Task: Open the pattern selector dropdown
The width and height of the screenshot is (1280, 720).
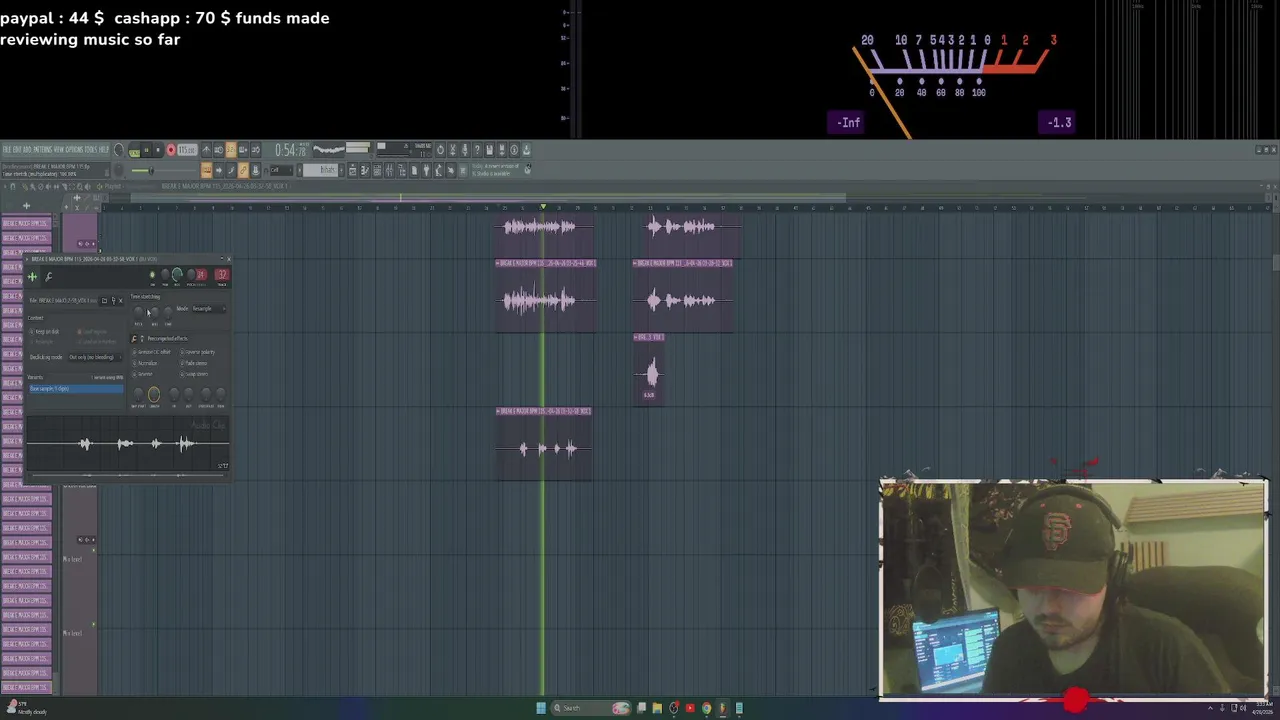Action: pyautogui.click(x=321, y=170)
